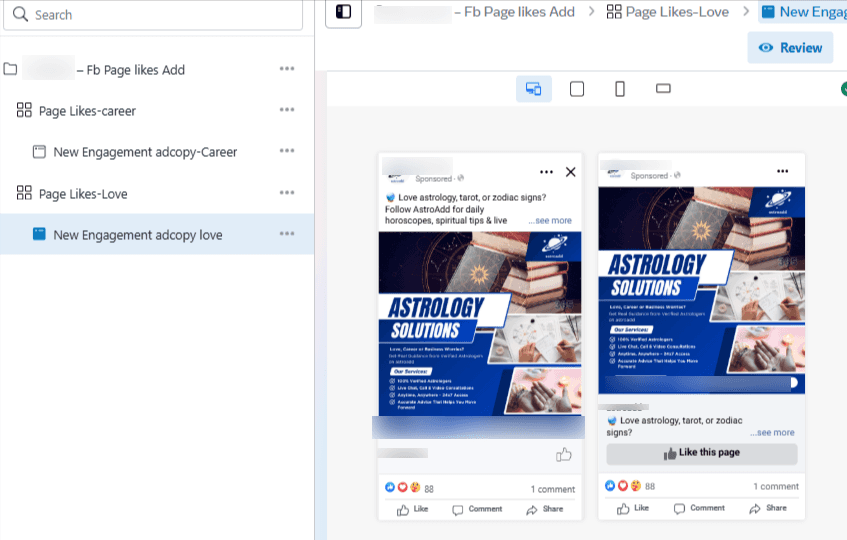The image size is (847, 540).
Task: Click the Sponsored label on right ad
Action: tap(649, 176)
